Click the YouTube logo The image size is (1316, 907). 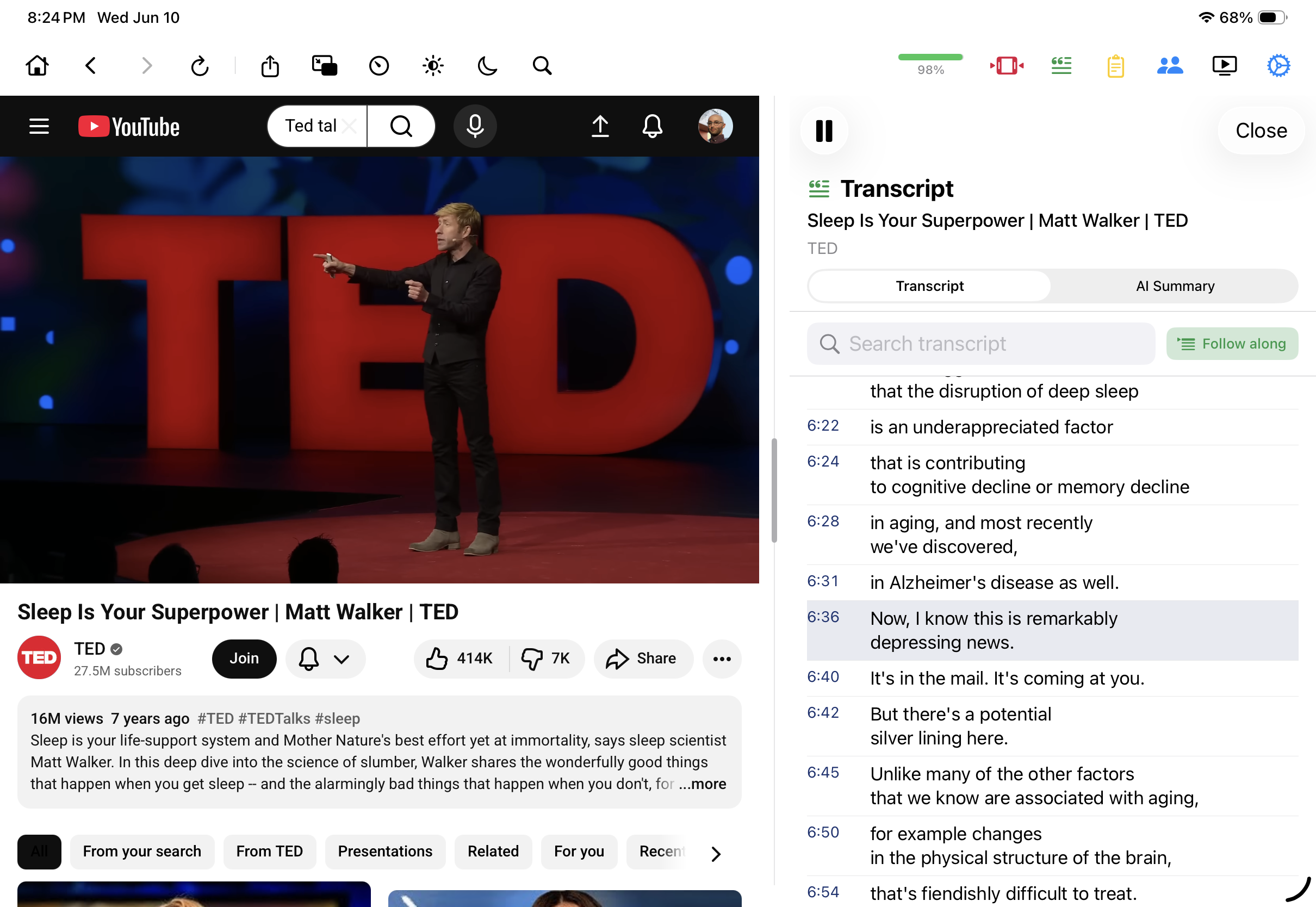point(129,126)
